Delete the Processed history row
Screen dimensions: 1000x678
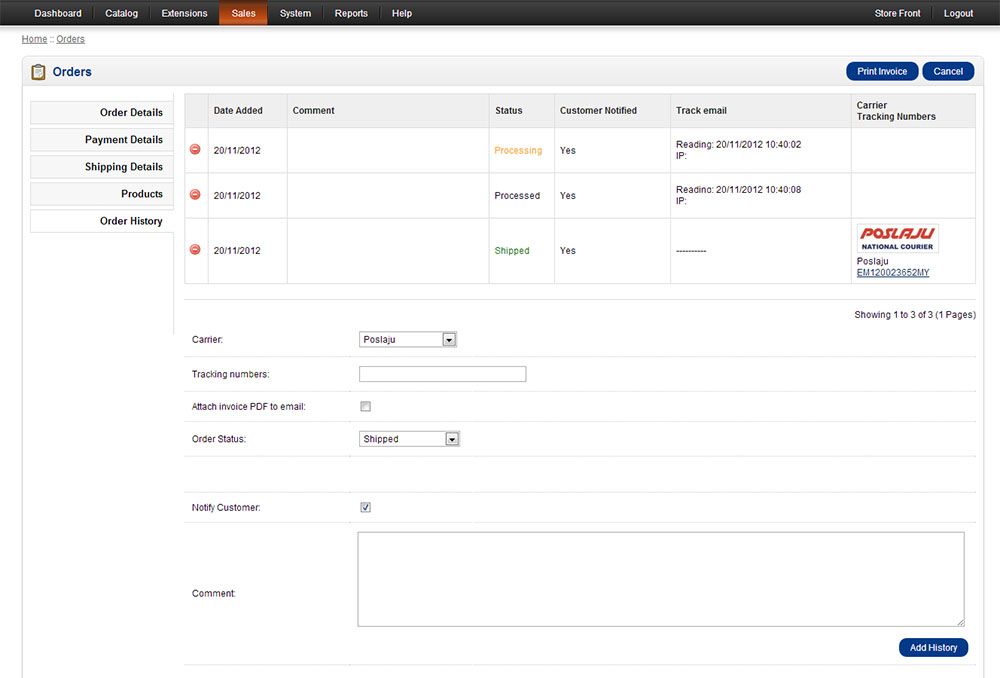[x=195, y=195]
